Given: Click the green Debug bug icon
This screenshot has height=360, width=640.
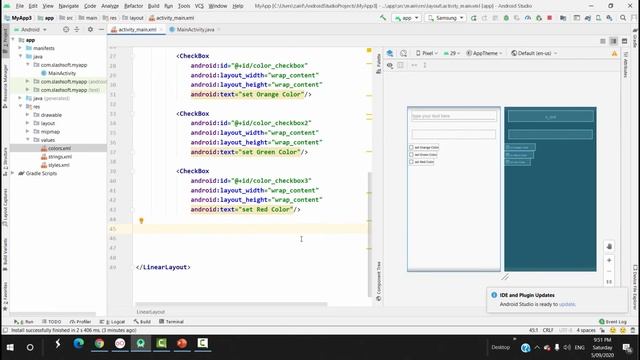Looking at the screenshot, I should (x=506, y=18).
